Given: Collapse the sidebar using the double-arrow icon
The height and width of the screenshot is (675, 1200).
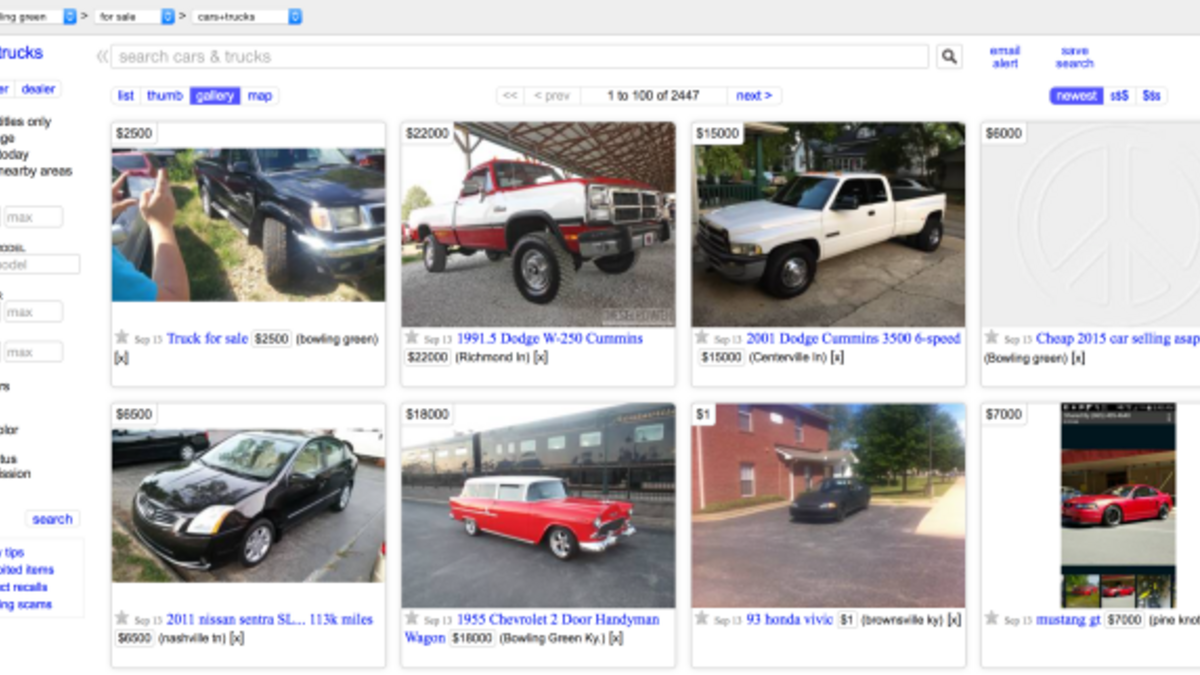Looking at the screenshot, I should (x=101, y=57).
